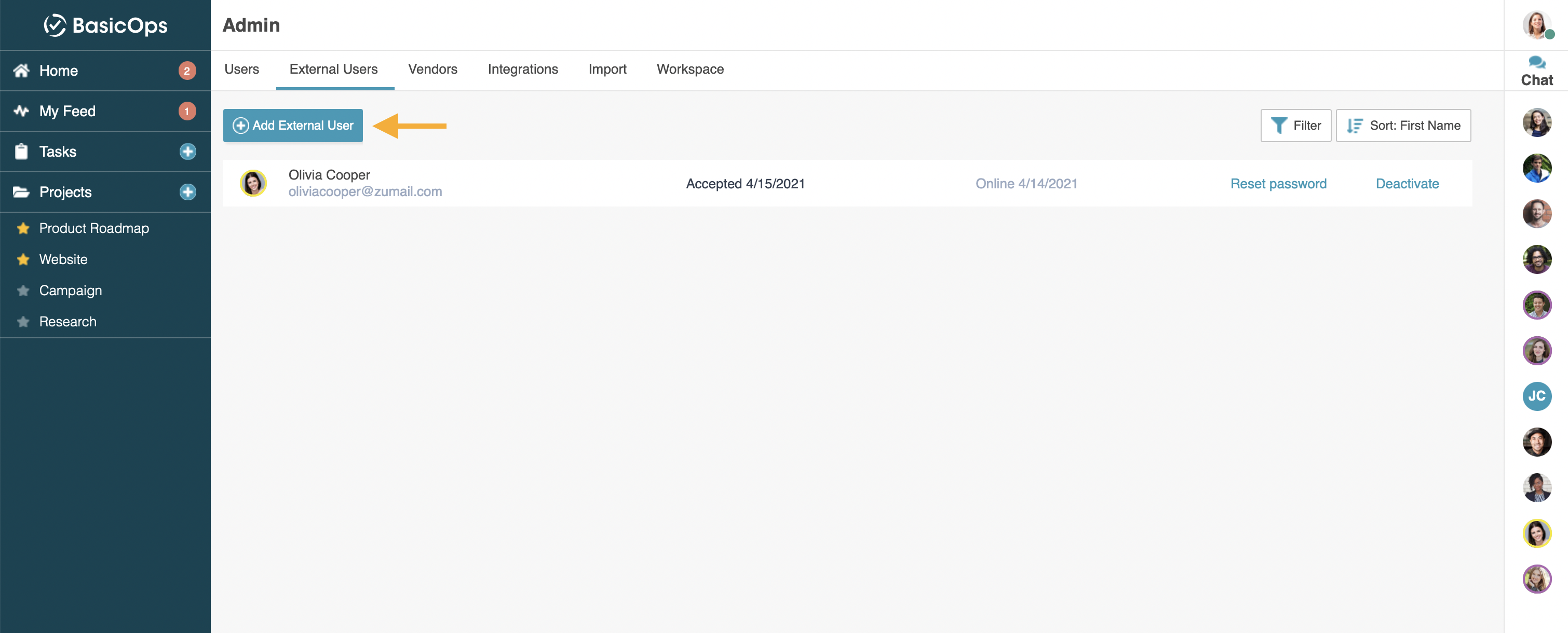This screenshot has height=633, width=1568.
Task: Click the BasicOps logo icon
Action: point(55,25)
